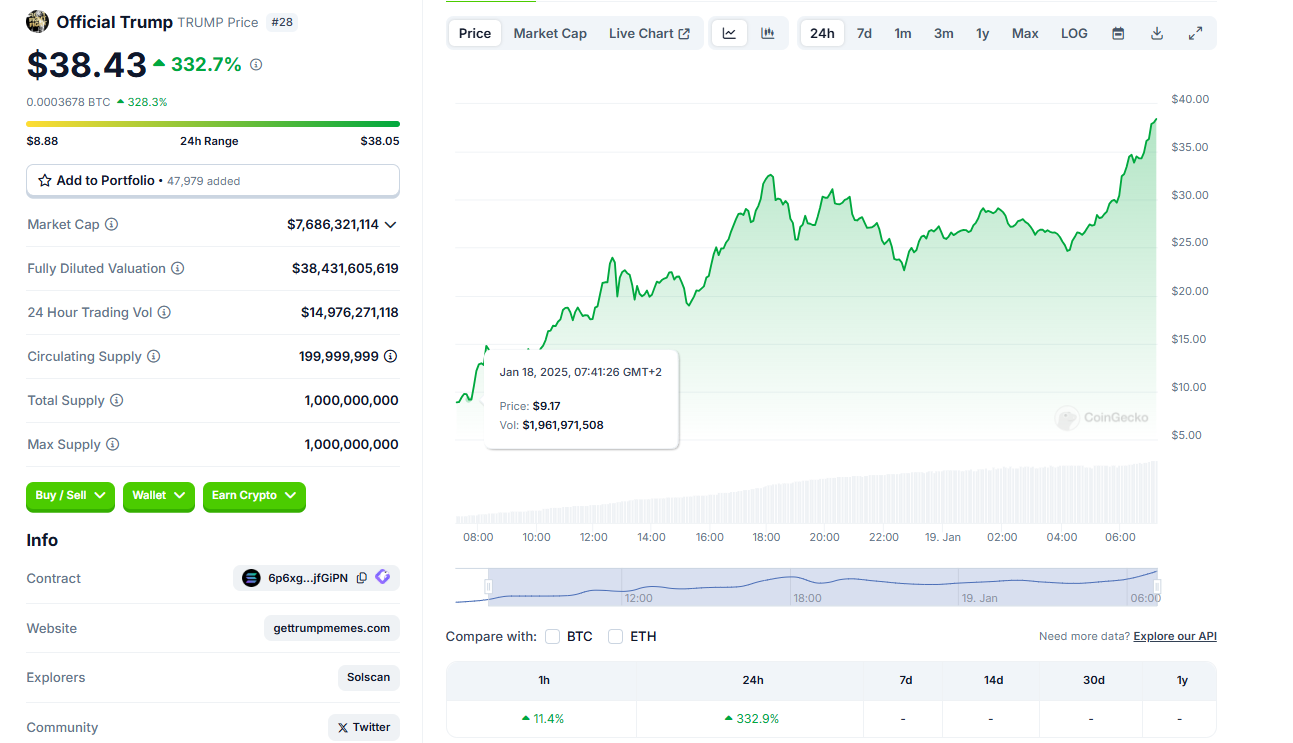The width and height of the screenshot is (1293, 743).
Task: Click the $38,431,605,619 valuation value
Action: click(345, 269)
